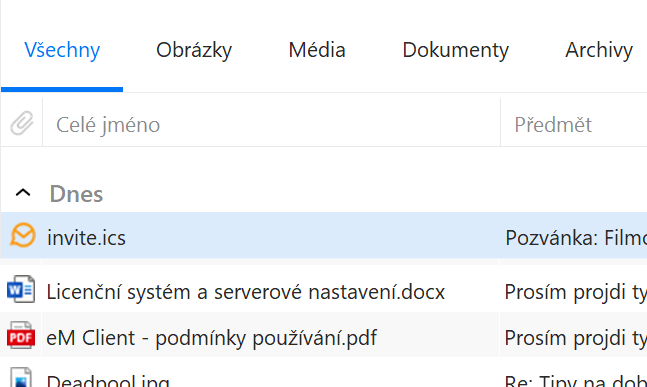Go to the Dokumenty tab
This screenshot has width=647, height=387.
[456, 50]
